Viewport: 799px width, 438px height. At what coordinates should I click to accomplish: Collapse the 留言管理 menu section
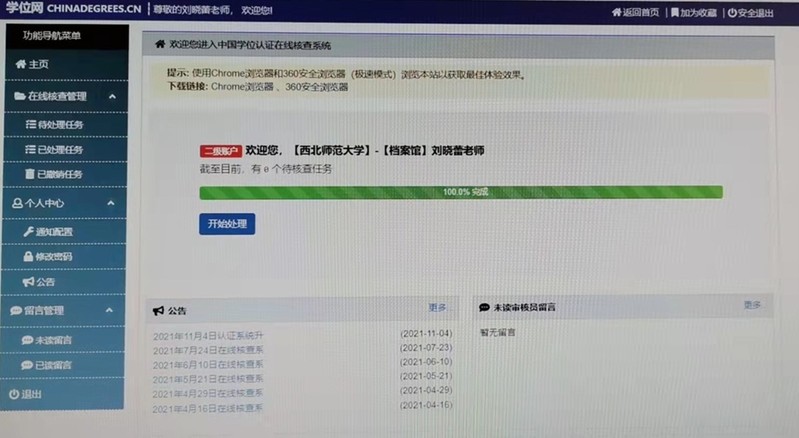pos(111,311)
